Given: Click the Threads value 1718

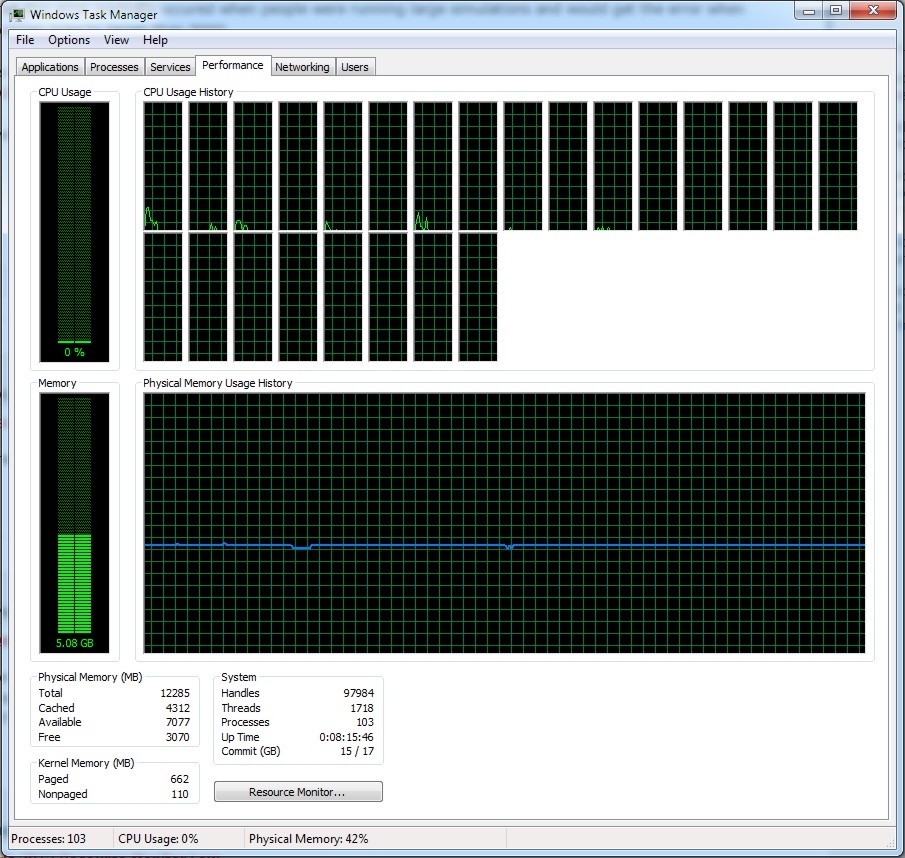Looking at the screenshot, I should tap(362, 708).
